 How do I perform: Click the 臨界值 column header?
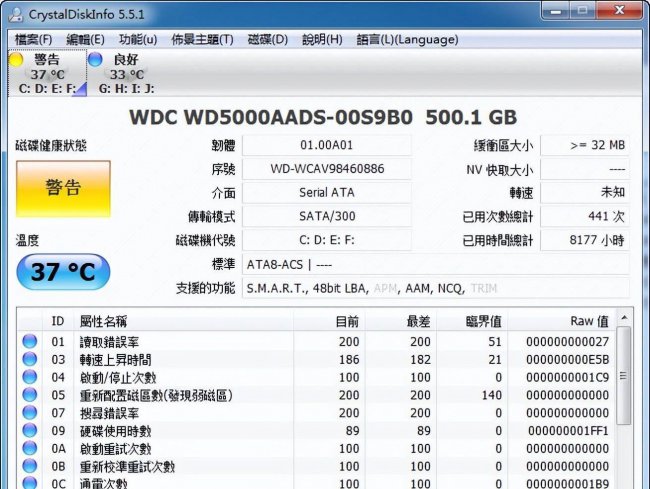tap(472, 321)
